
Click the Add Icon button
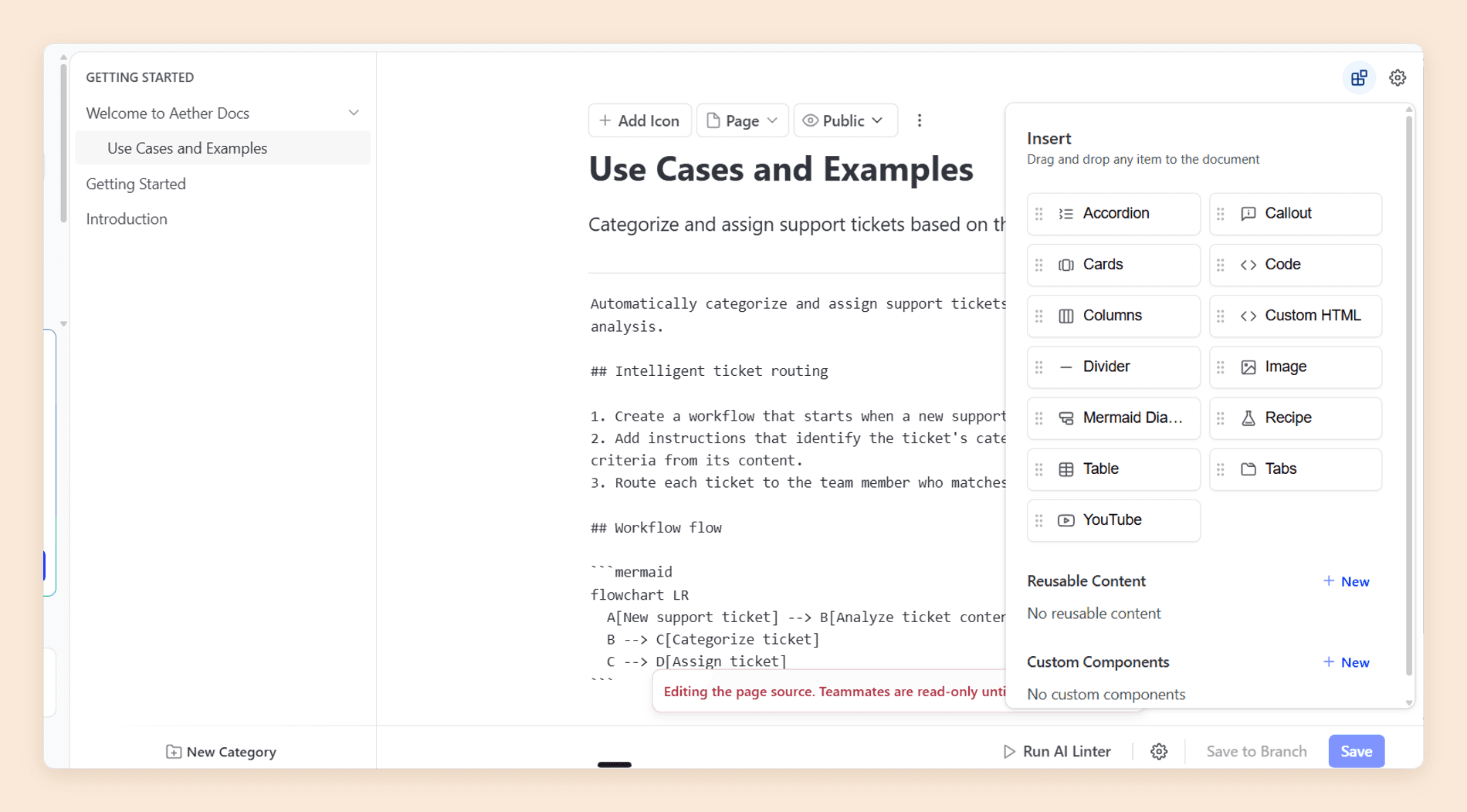pos(639,120)
